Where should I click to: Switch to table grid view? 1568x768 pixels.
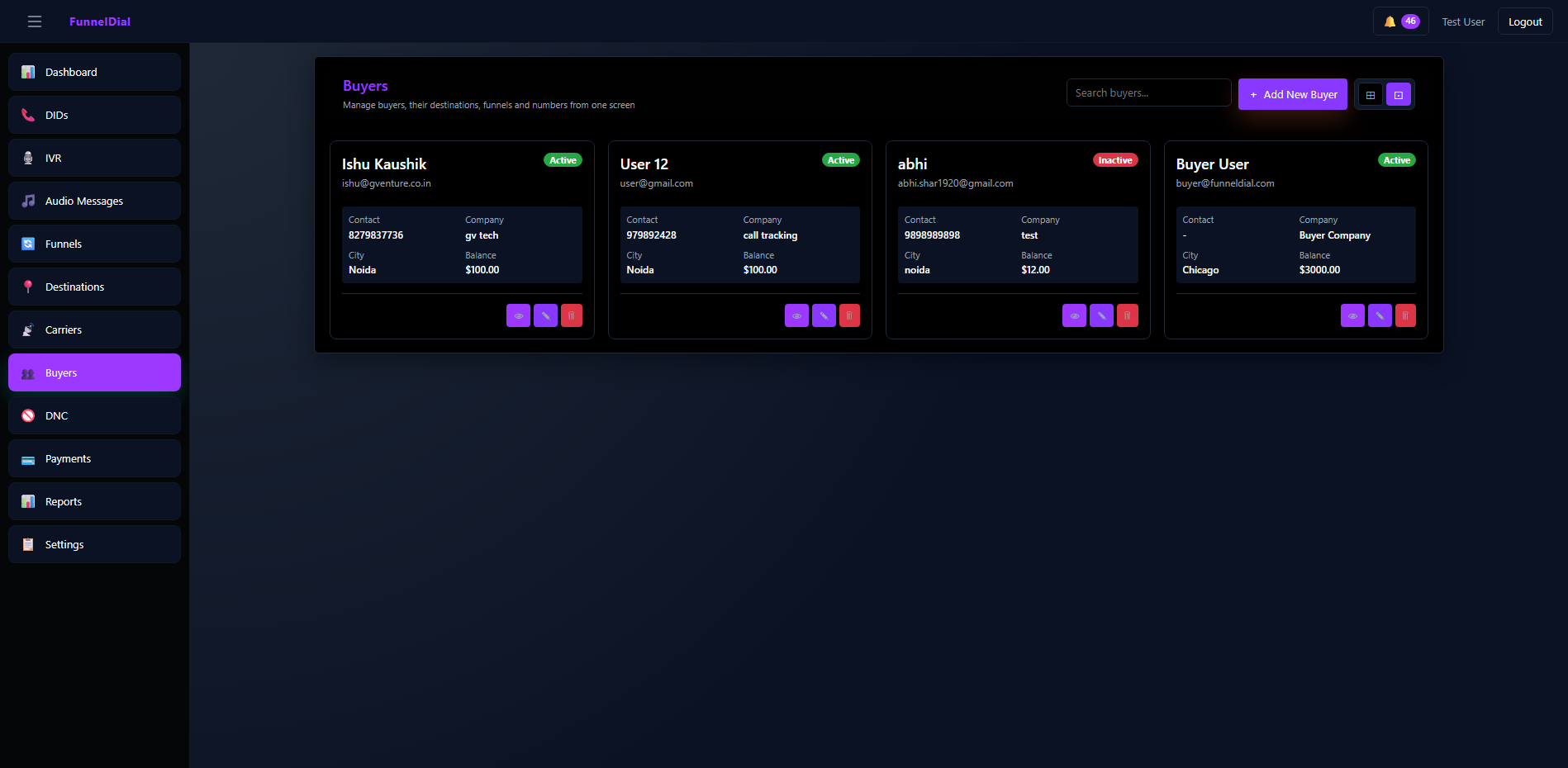(1371, 95)
